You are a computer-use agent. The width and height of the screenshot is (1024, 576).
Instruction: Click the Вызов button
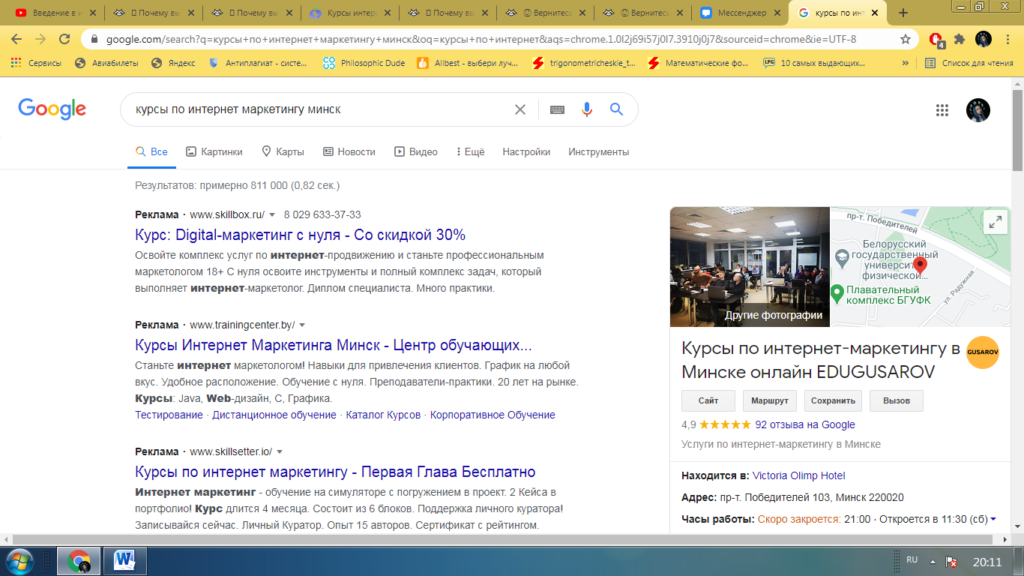pos(896,401)
